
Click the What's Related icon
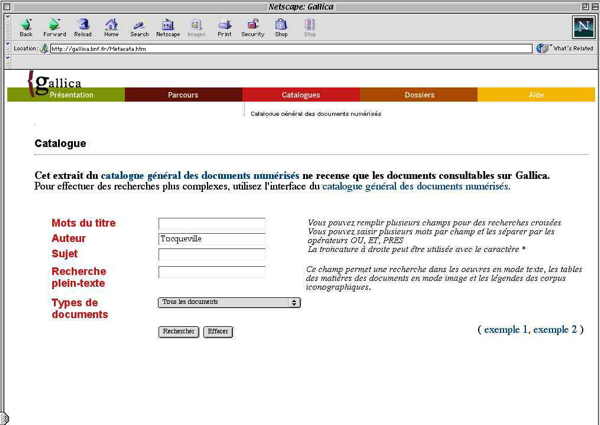tap(564, 49)
